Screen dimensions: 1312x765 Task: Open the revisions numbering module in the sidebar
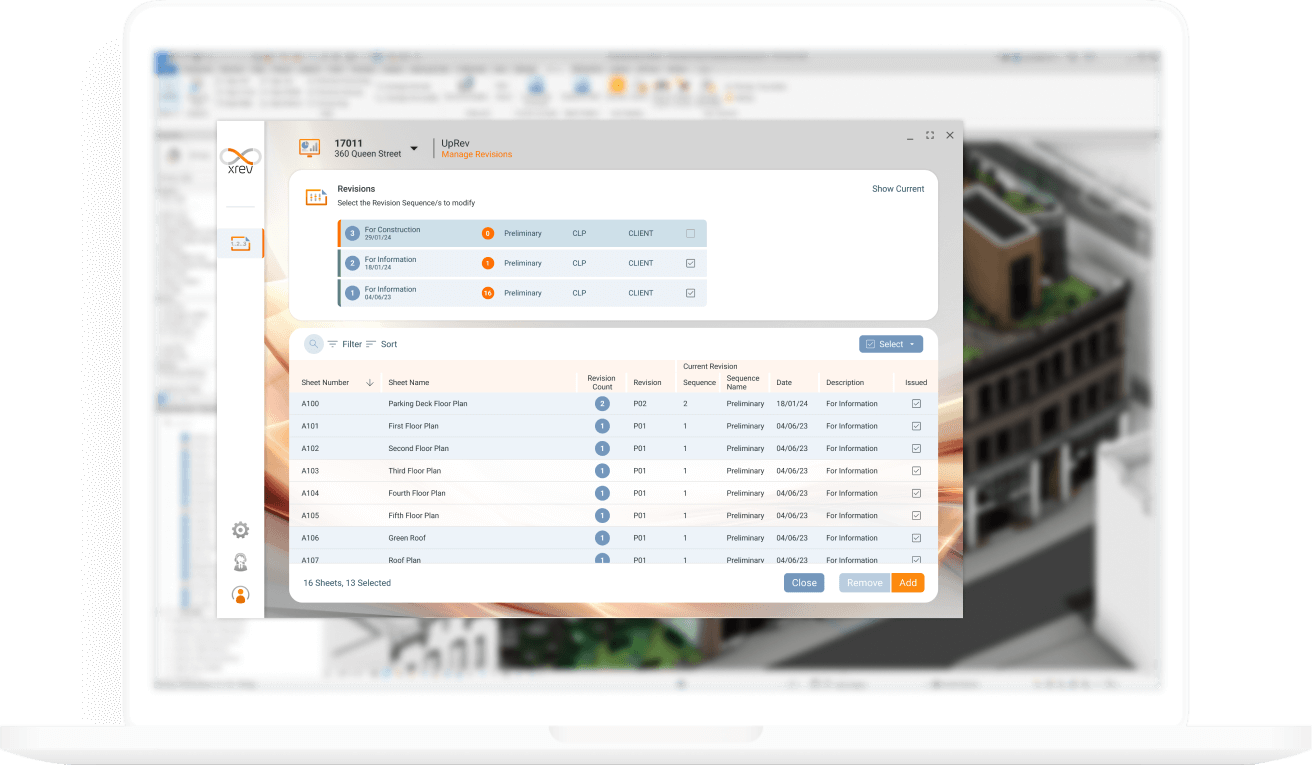click(x=240, y=243)
